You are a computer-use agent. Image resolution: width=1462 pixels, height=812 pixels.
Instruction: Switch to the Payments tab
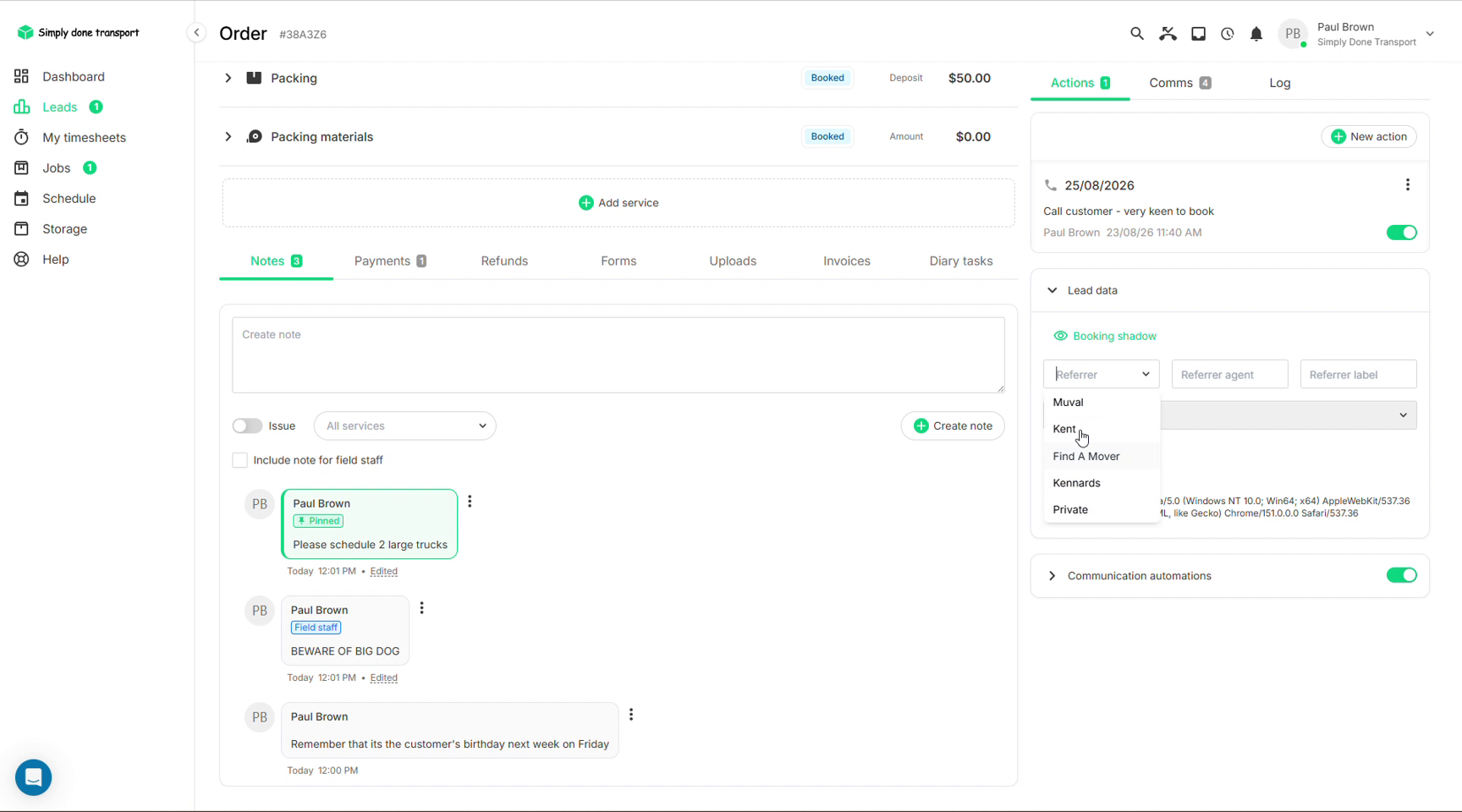pos(390,261)
